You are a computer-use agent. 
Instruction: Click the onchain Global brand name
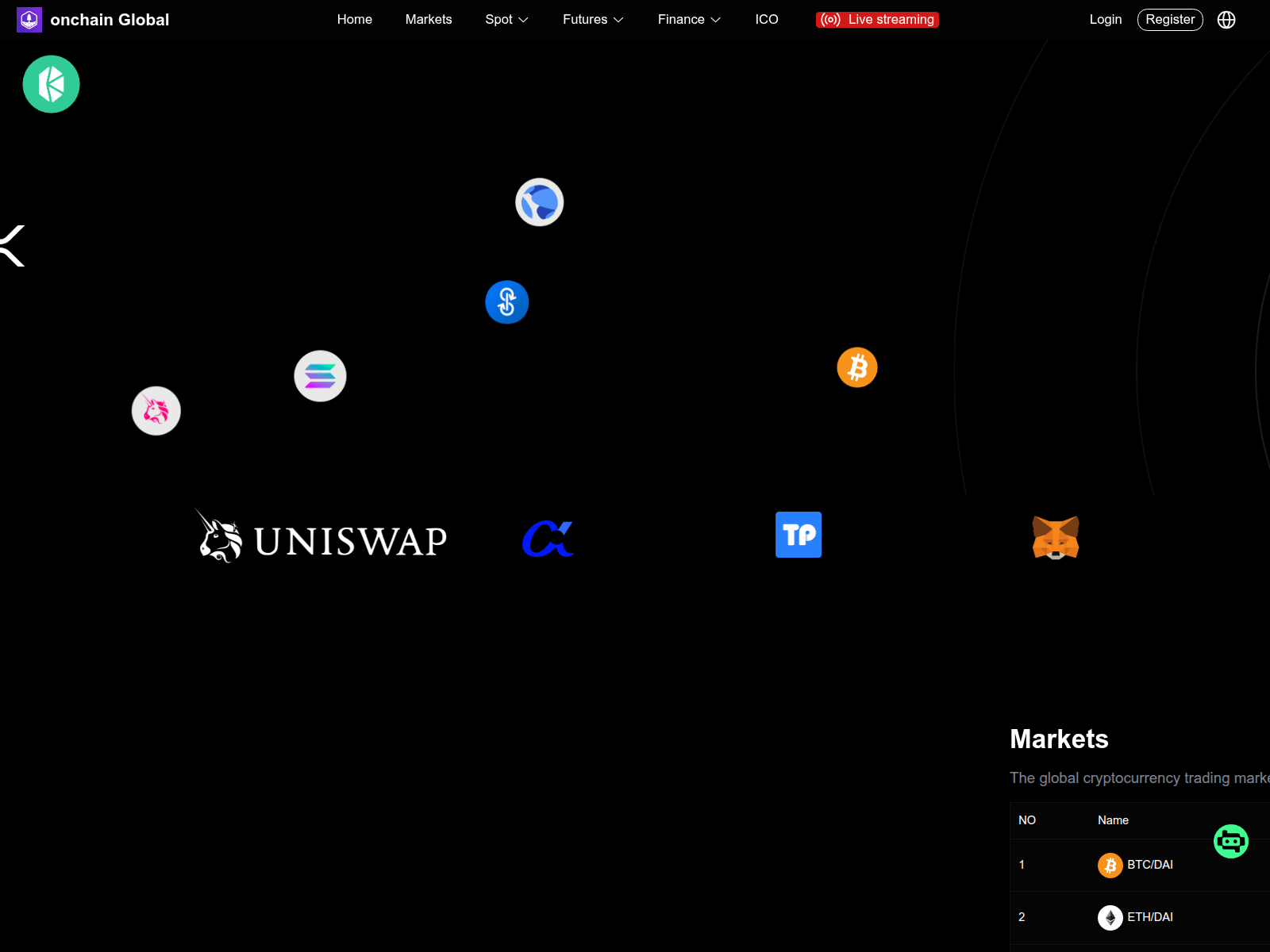[x=110, y=20]
